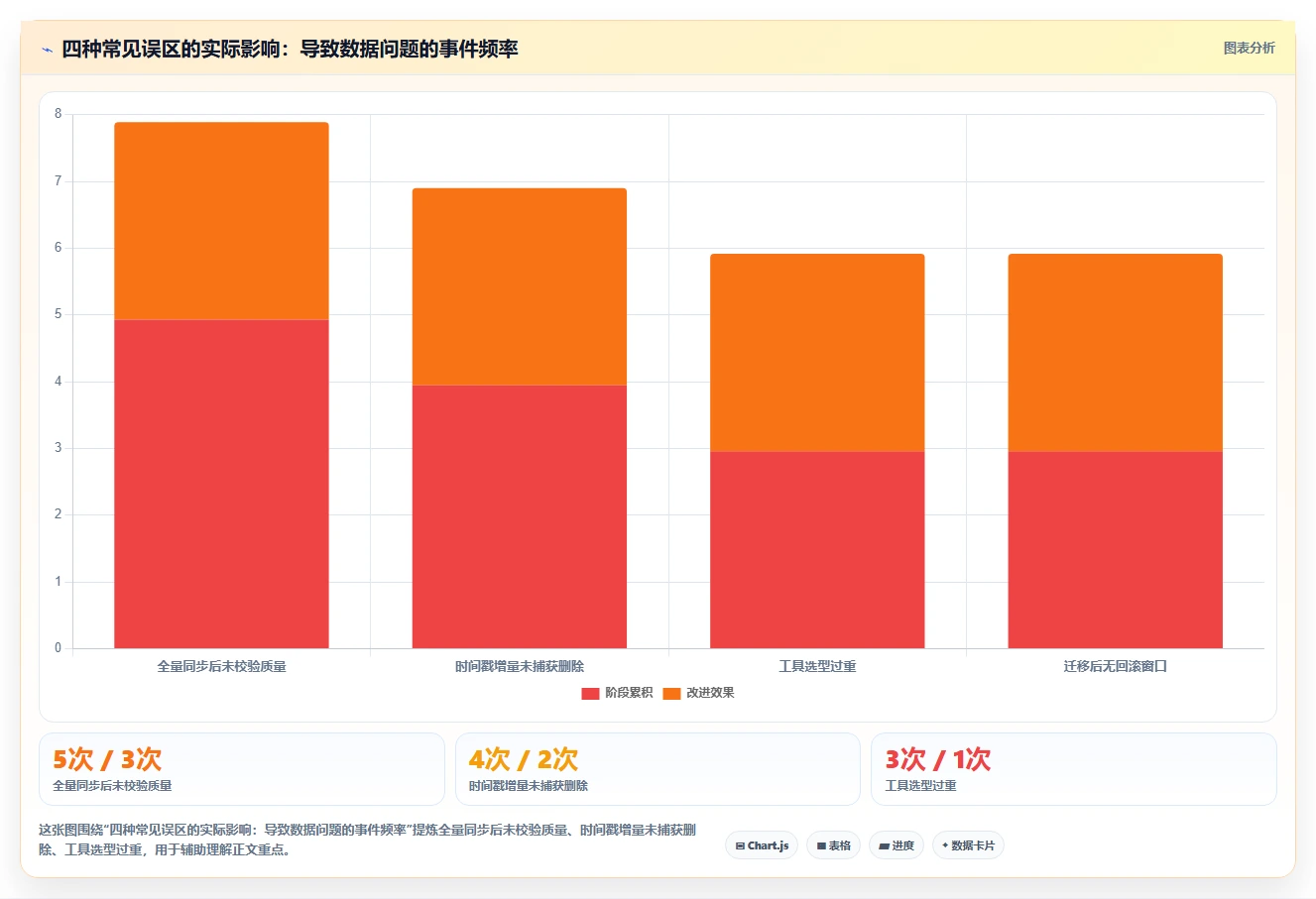Click the orange bar segment for 时间戳增量未捕获删除

coord(520,286)
